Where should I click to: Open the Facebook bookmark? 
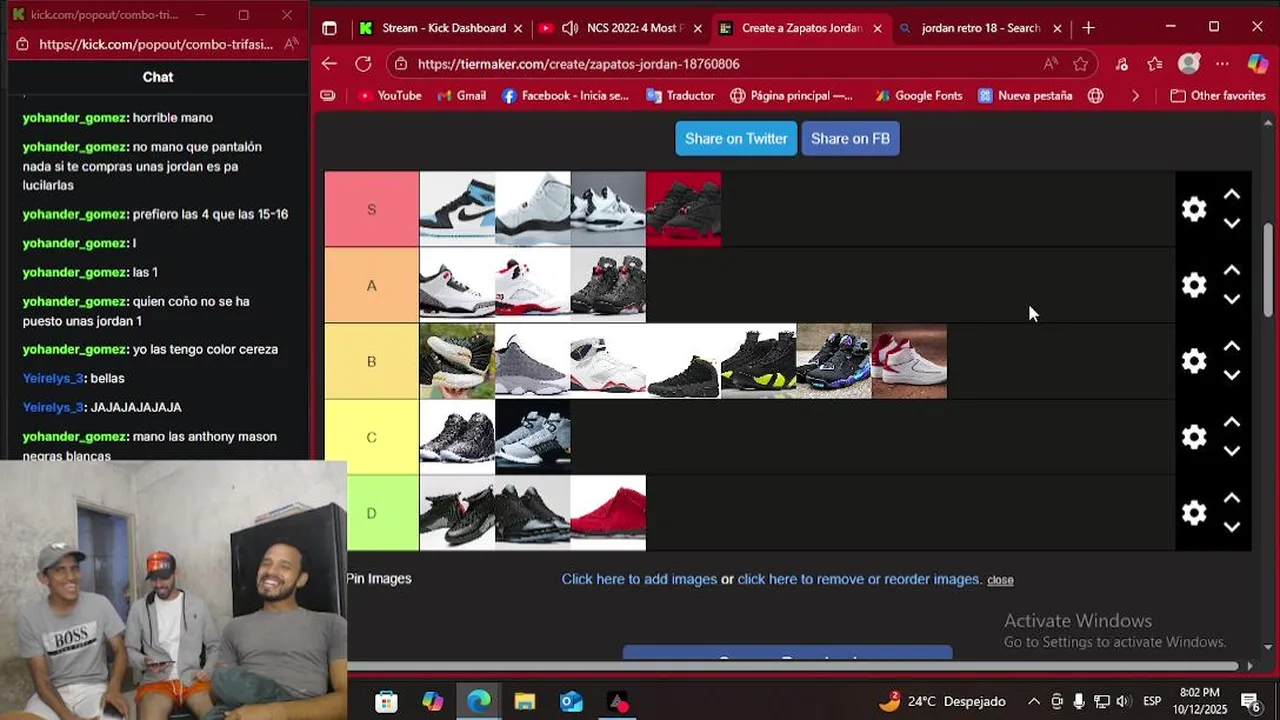point(565,96)
